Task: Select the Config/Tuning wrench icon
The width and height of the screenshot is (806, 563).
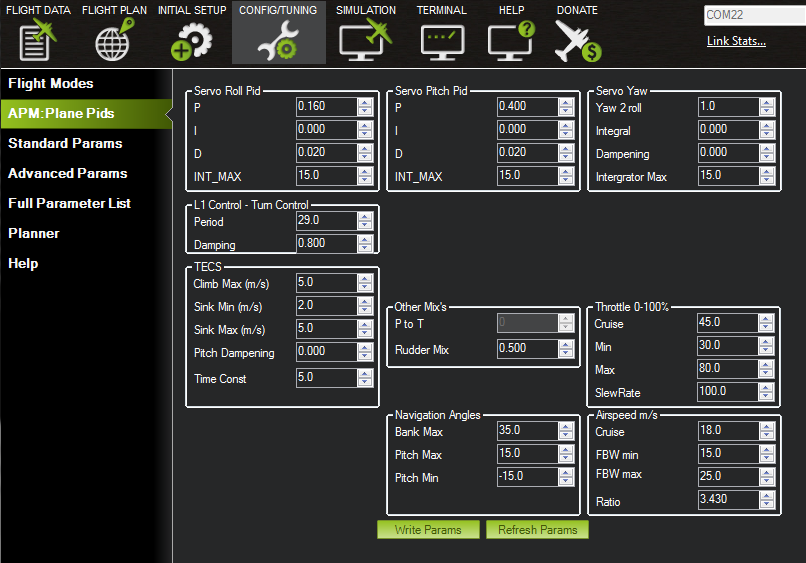Action: tap(277, 41)
